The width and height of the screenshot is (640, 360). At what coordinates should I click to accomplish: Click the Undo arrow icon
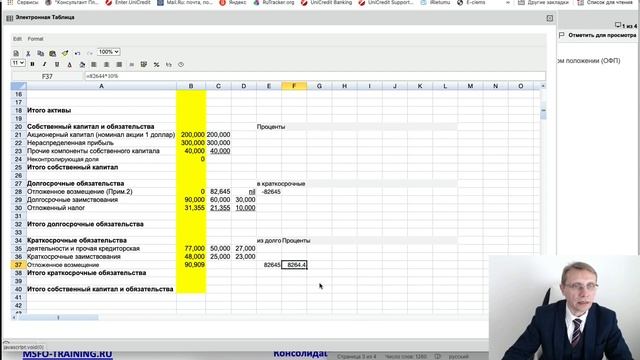pyautogui.click(x=77, y=53)
